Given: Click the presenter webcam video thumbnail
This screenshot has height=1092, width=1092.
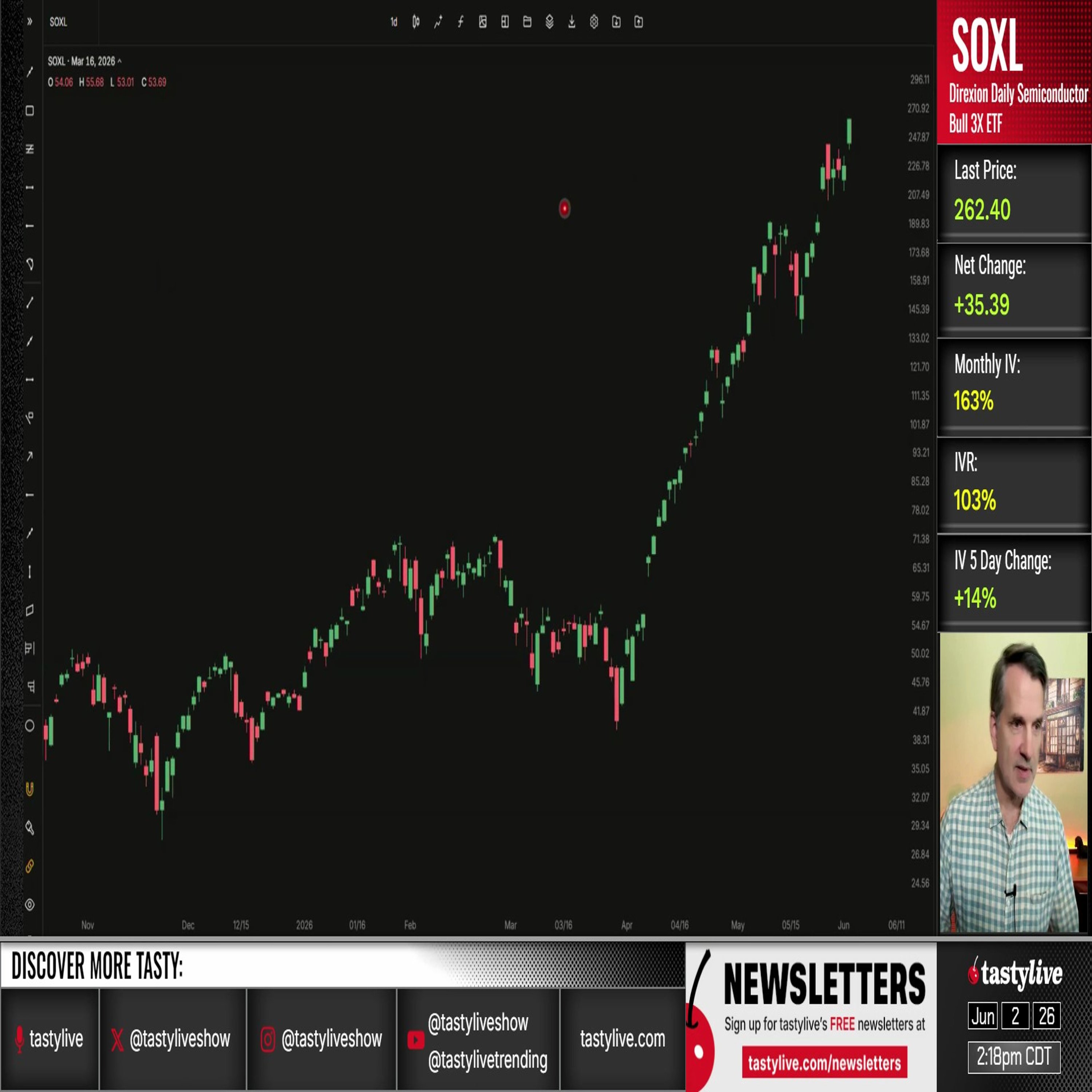Looking at the screenshot, I should (x=1013, y=782).
